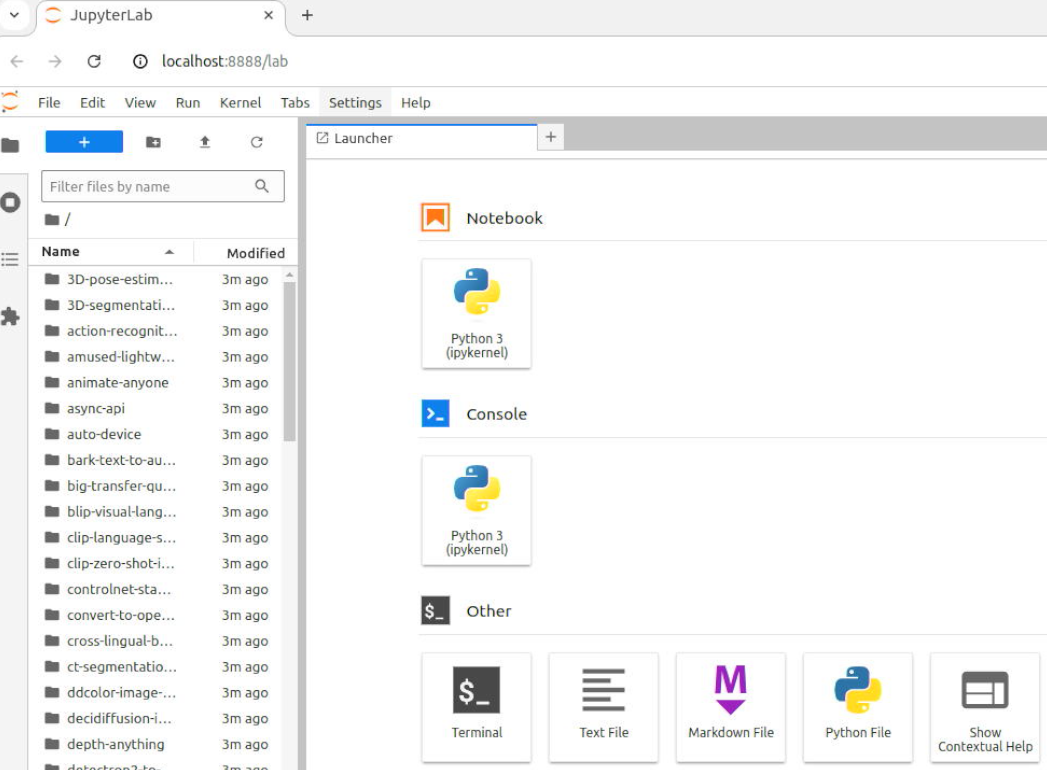Screen dimensions: 1047x770
Task: Focus the Filter files by name field
Action: click(162, 186)
